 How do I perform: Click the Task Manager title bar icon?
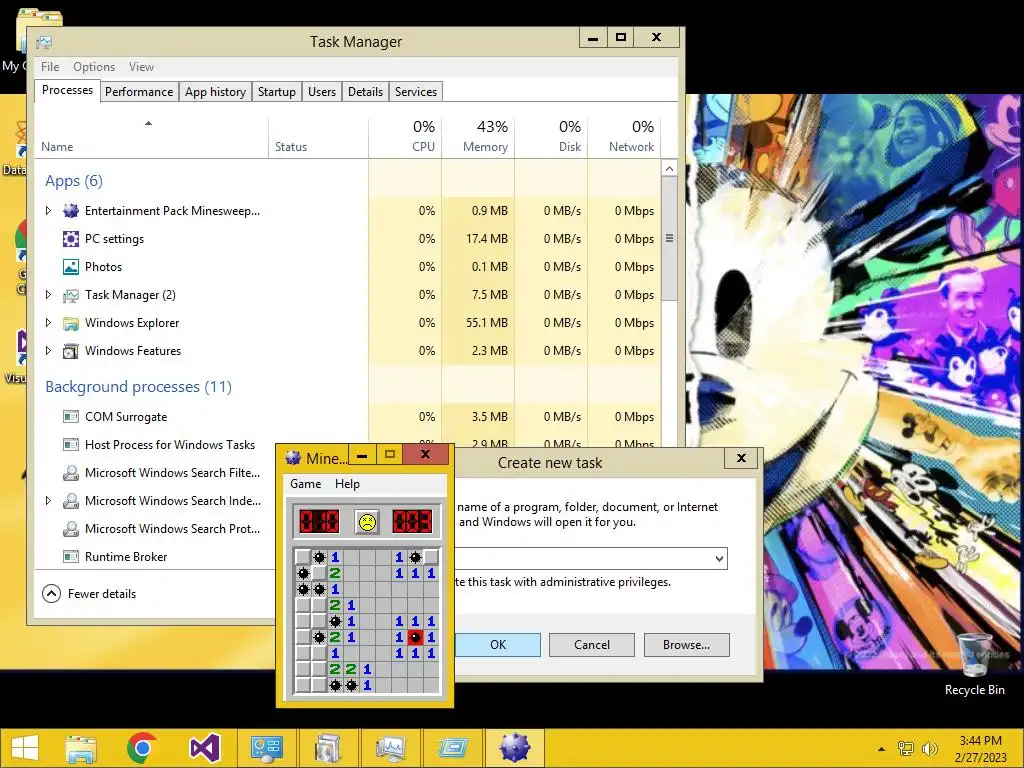pyautogui.click(x=44, y=42)
